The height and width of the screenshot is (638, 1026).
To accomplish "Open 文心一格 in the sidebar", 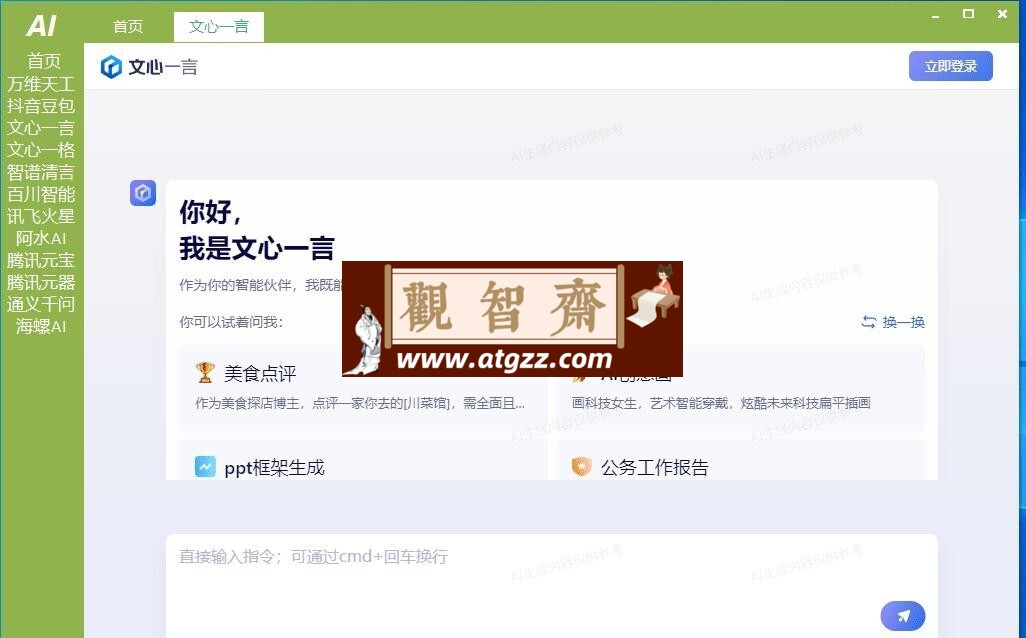I will [x=41, y=150].
